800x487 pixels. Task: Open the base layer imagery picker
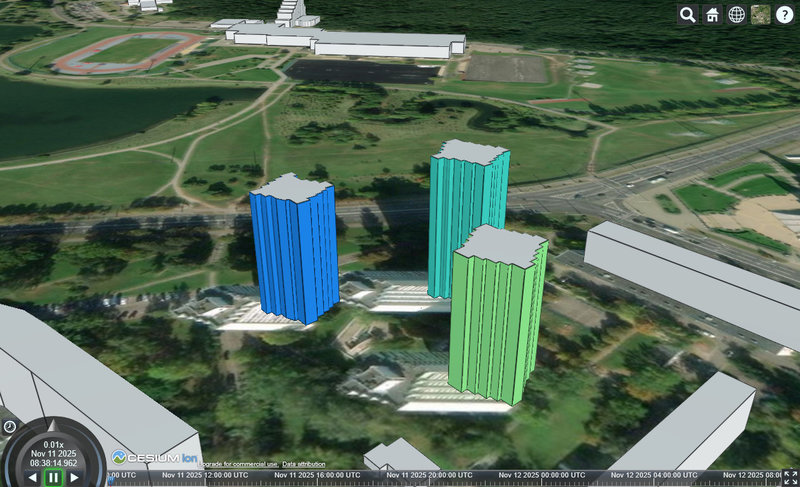coord(760,14)
